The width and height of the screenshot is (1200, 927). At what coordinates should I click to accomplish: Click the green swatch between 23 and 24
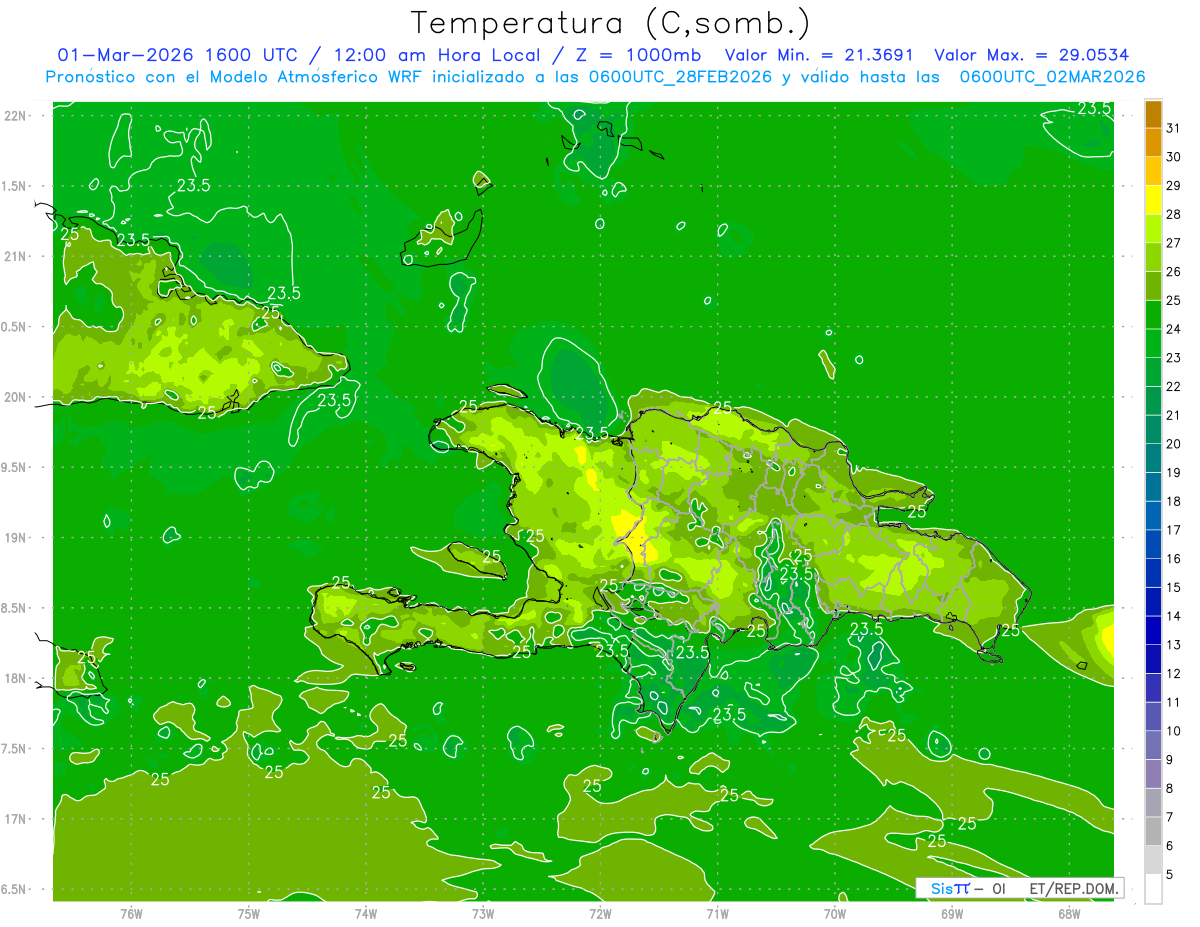[1153, 344]
